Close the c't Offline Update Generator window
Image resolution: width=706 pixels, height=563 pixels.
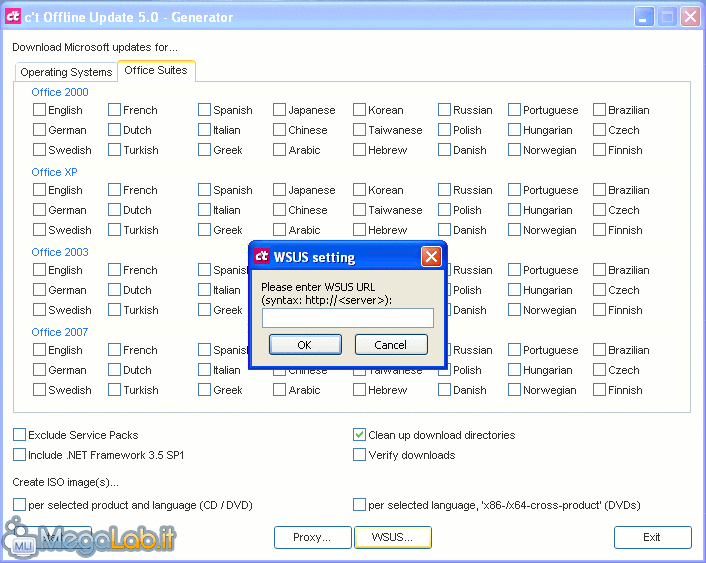click(690, 17)
